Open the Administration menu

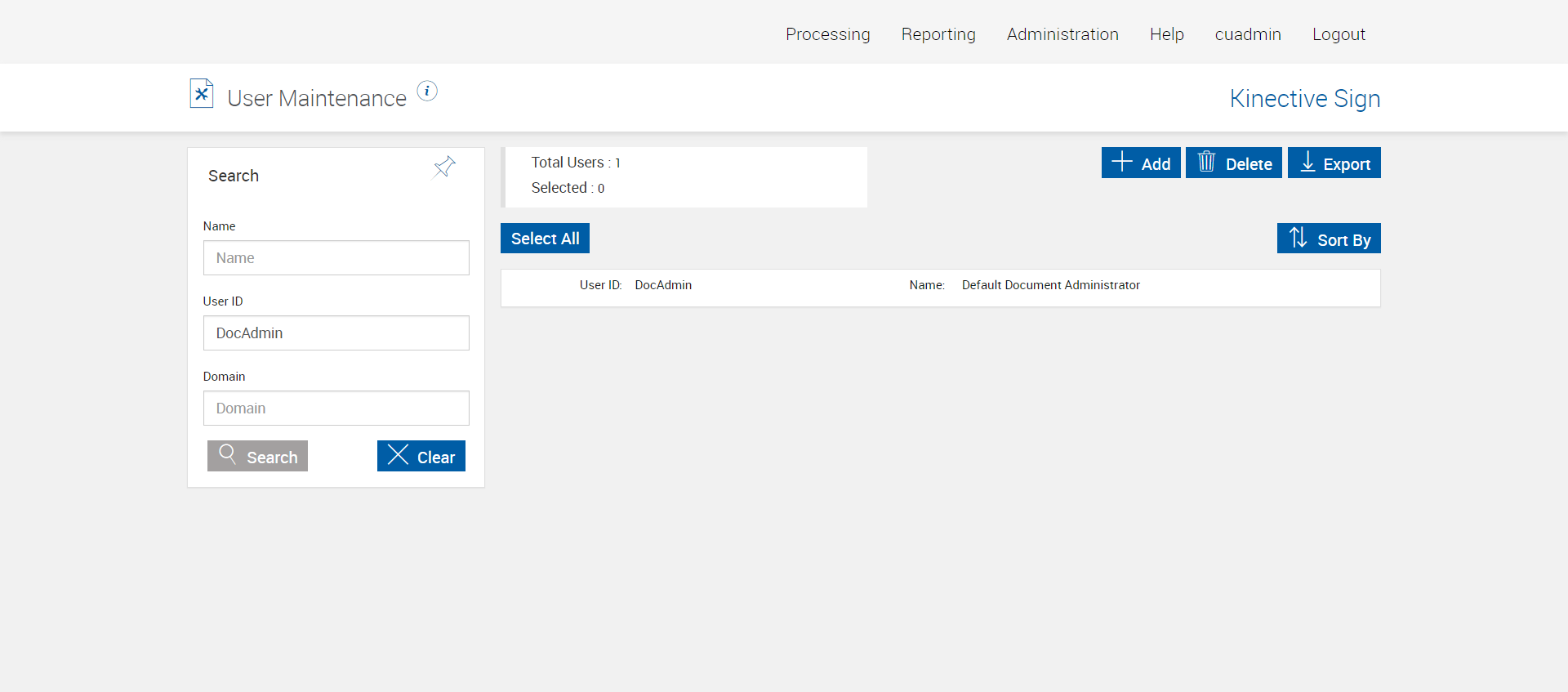[x=1062, y=34]
